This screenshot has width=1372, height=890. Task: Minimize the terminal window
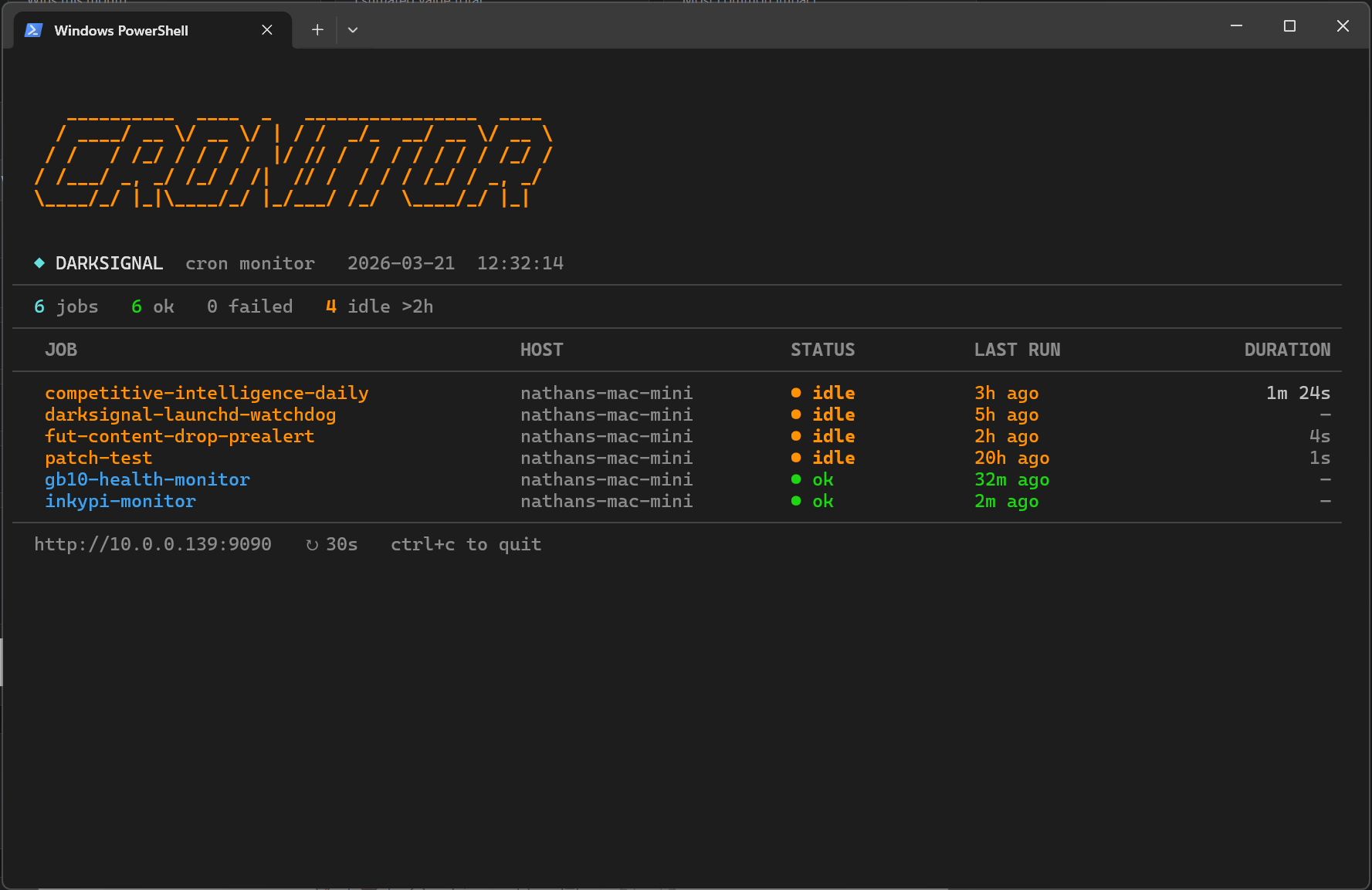click(x=1236, y=25)
